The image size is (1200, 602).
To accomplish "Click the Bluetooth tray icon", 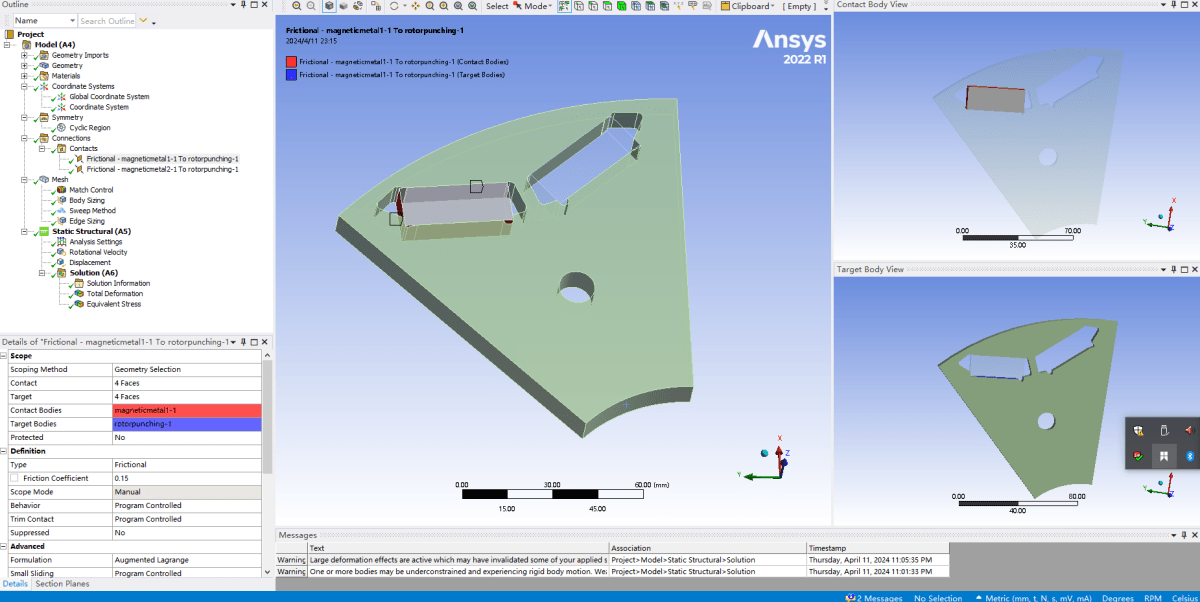I will (x=1190, y=455).
